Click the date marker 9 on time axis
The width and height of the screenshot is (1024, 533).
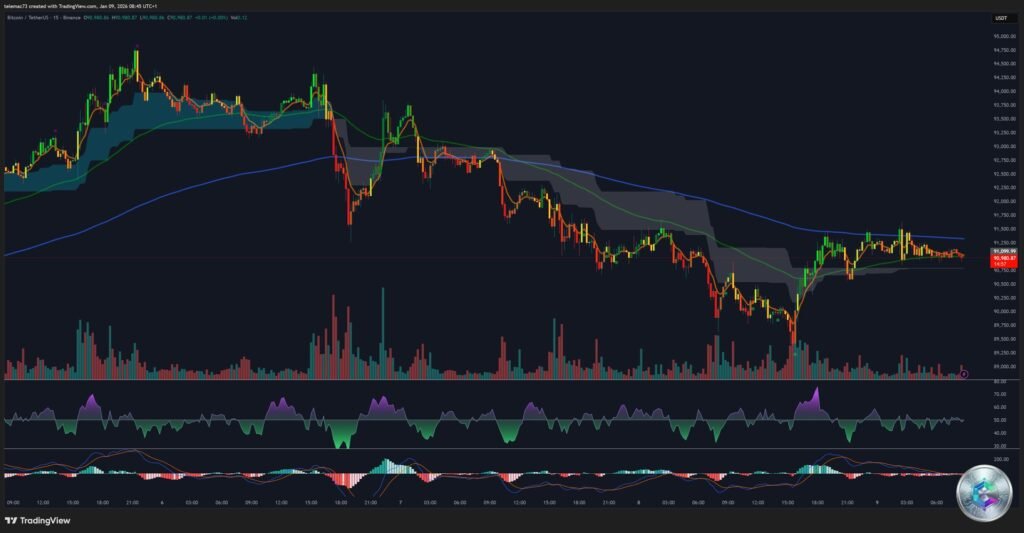click(875, 502)
